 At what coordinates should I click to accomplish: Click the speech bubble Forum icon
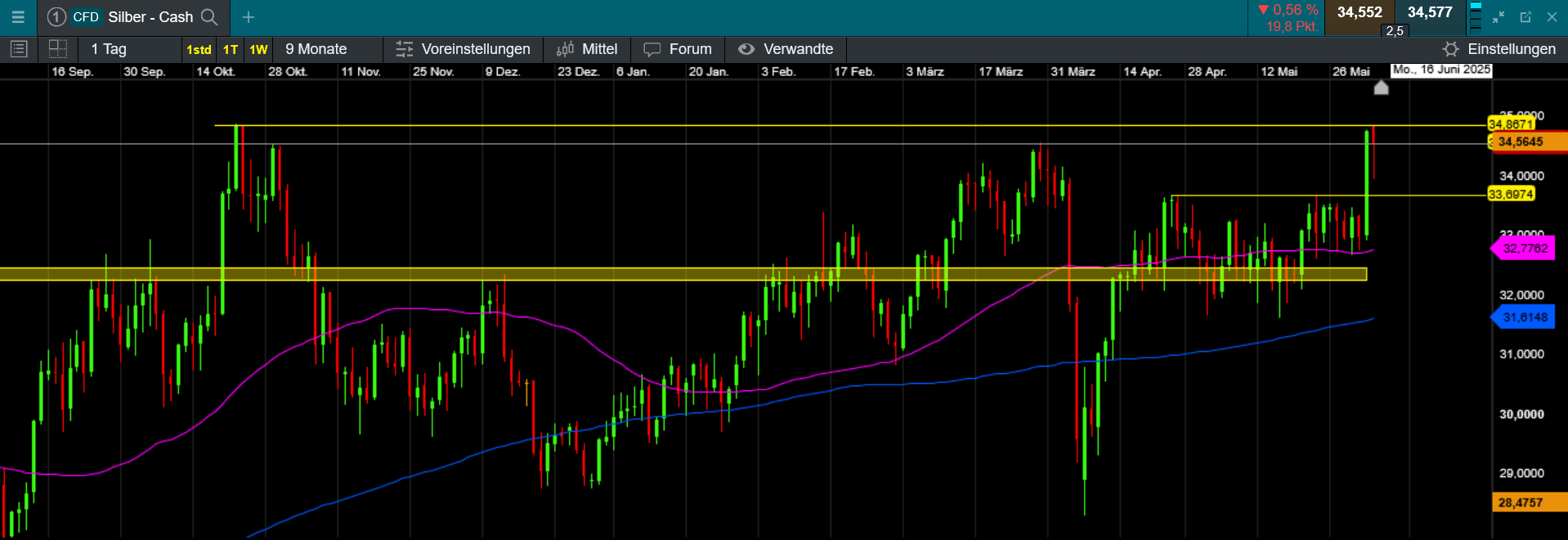point(652,50)
